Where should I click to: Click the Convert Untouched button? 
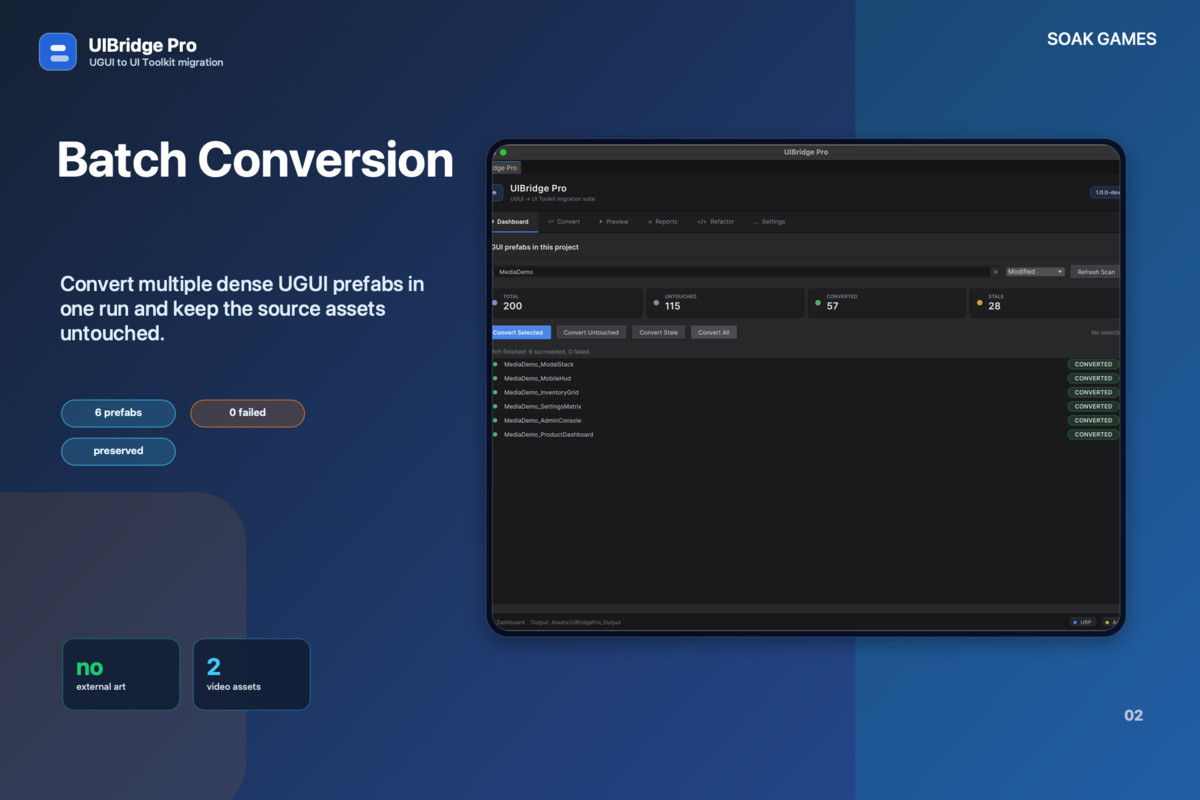591,332
